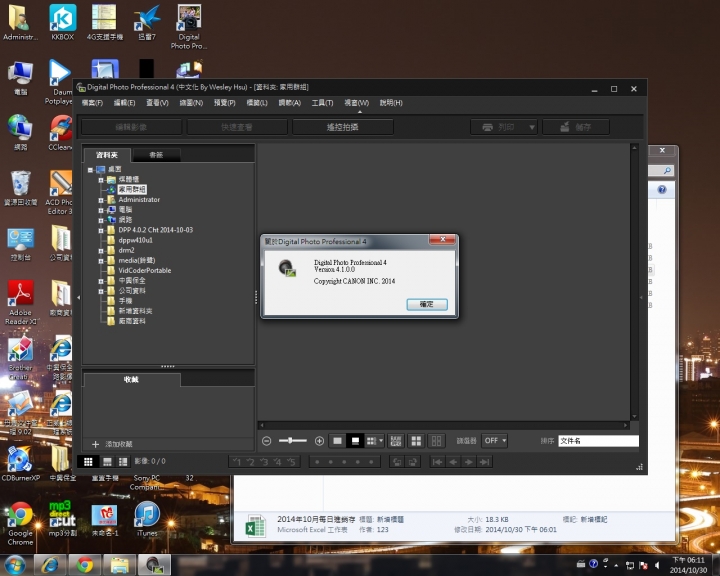Viewport: 720px width, 576px height.
Task: Apply check mark 5 to image
Action: [291, 462]
